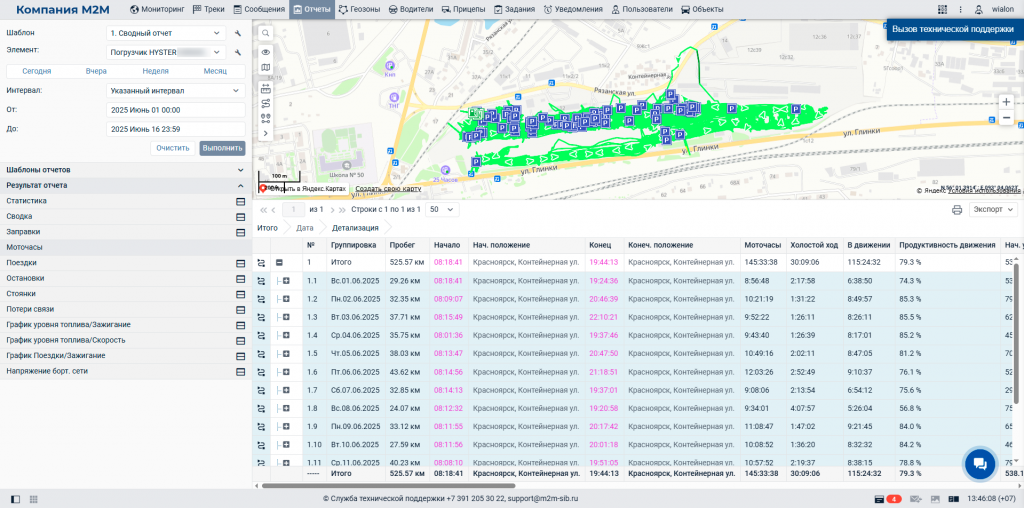Open the support chat bubble button
This screenshot has height=508, width=1024.
tap(979, 464)
